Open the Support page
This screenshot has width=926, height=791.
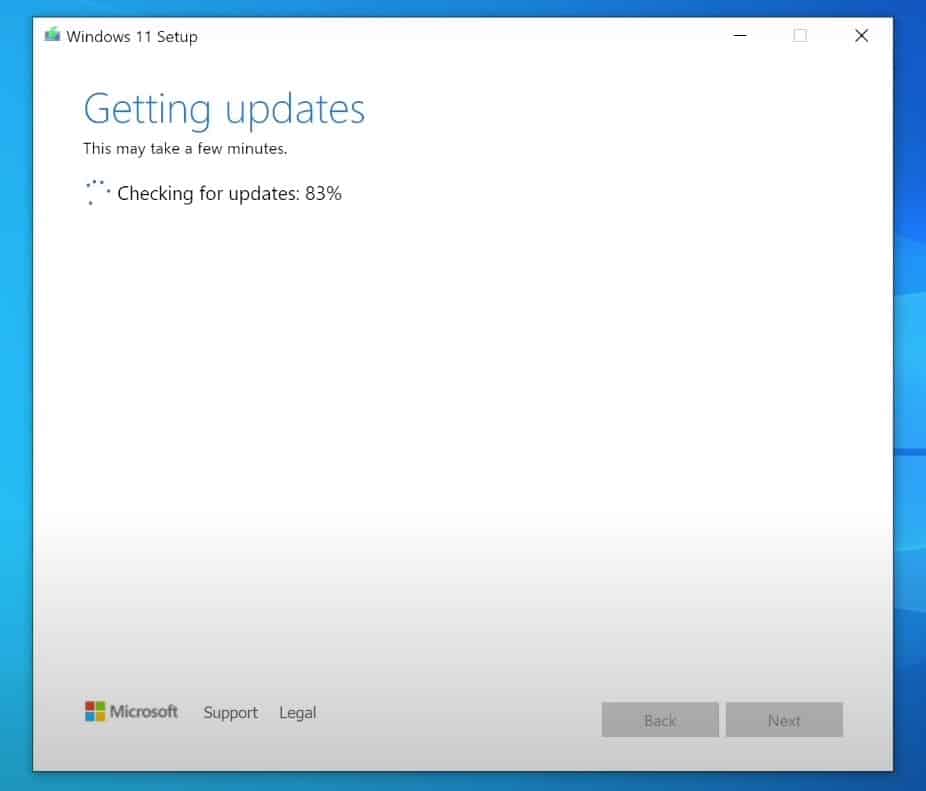tap(230, 713)
